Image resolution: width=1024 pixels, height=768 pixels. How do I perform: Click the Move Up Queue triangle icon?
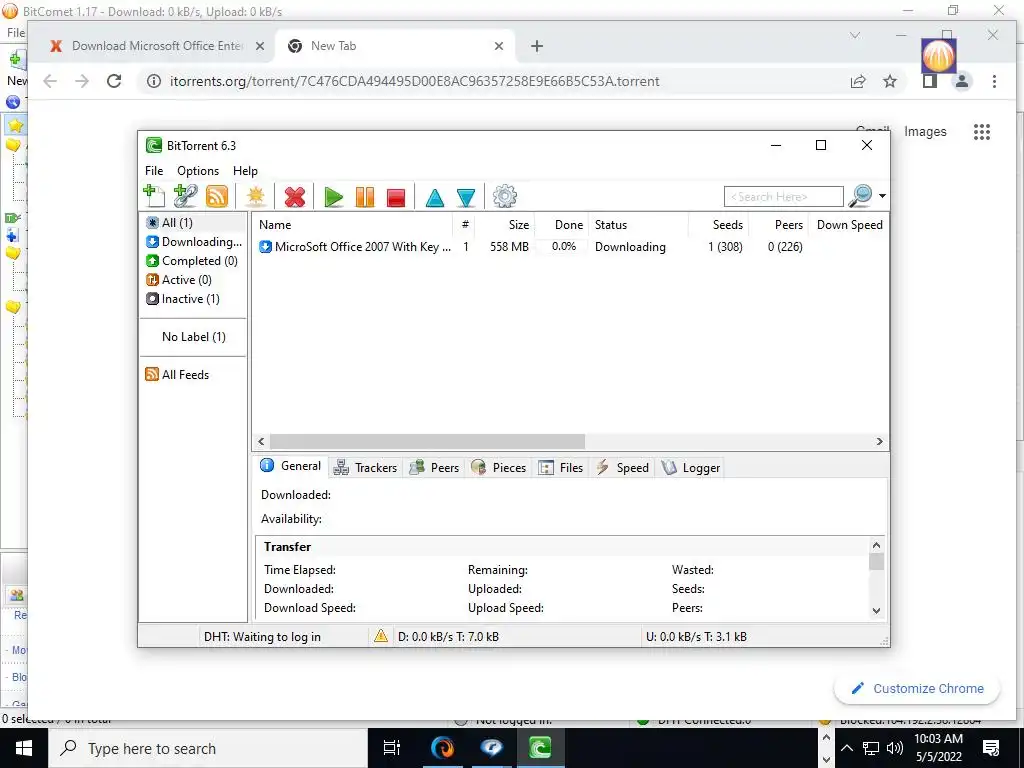pos(434,197)
